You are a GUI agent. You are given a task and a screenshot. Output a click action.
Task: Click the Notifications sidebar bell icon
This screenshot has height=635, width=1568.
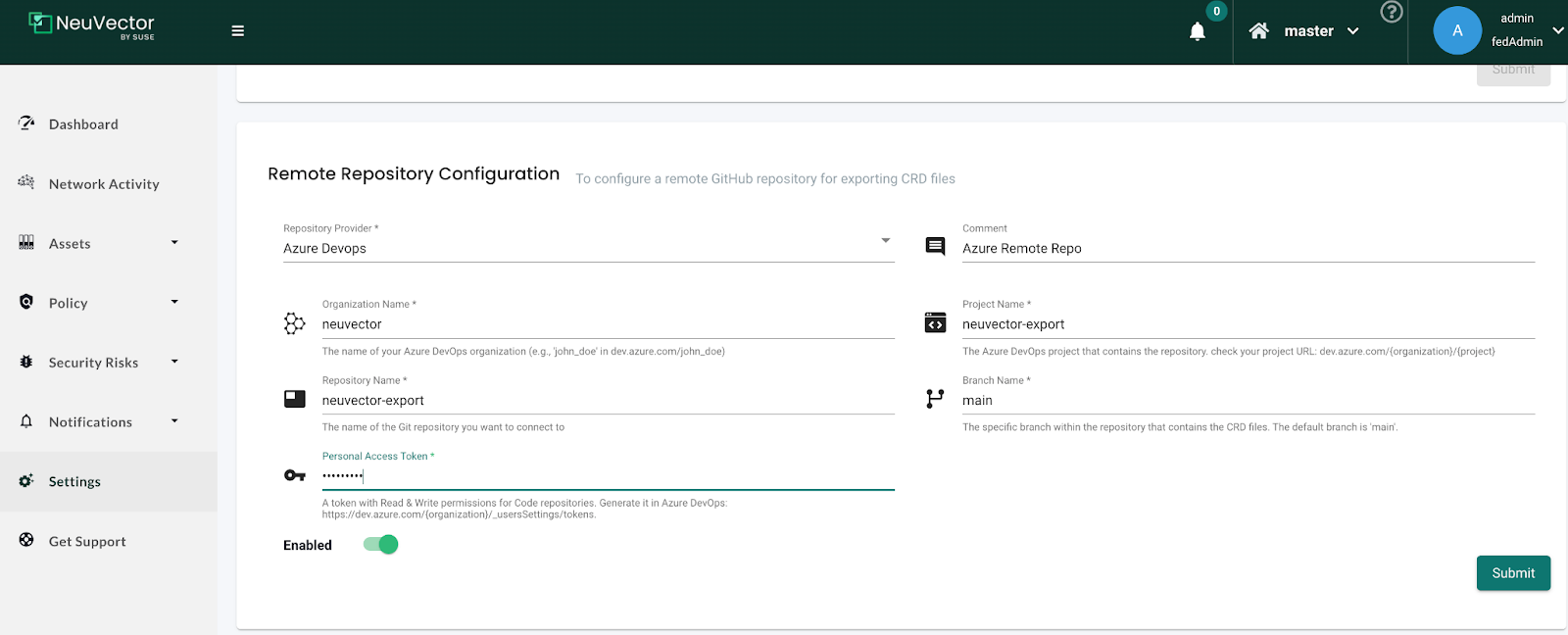pos(26,421)
